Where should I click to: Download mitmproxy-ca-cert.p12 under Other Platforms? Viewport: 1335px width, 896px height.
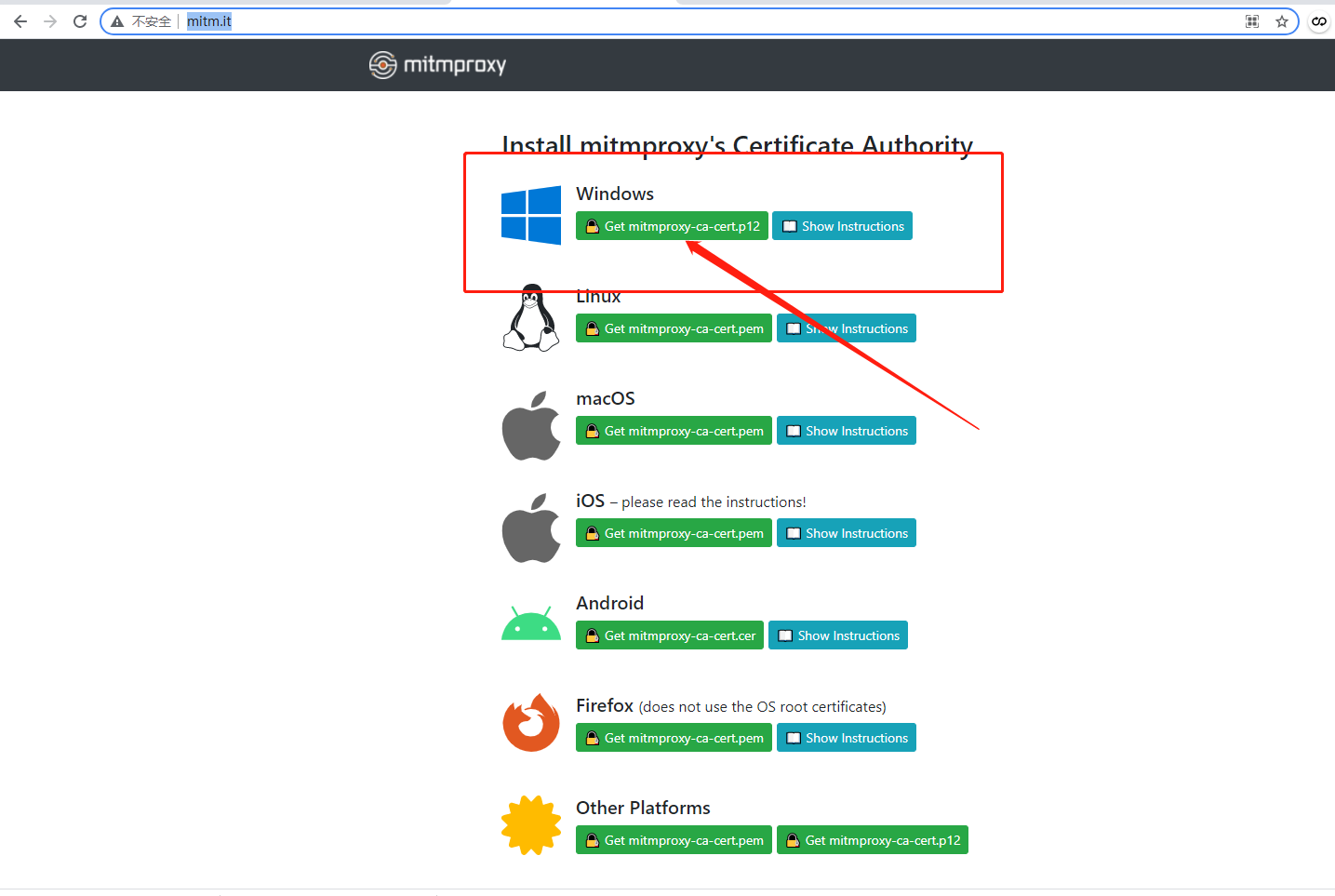(x=872, y=839)
